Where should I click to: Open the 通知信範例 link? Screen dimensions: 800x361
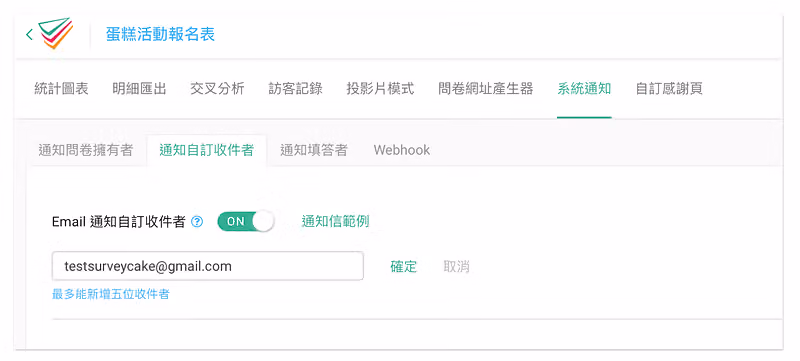pyautogui.click(x=335, y=221)
